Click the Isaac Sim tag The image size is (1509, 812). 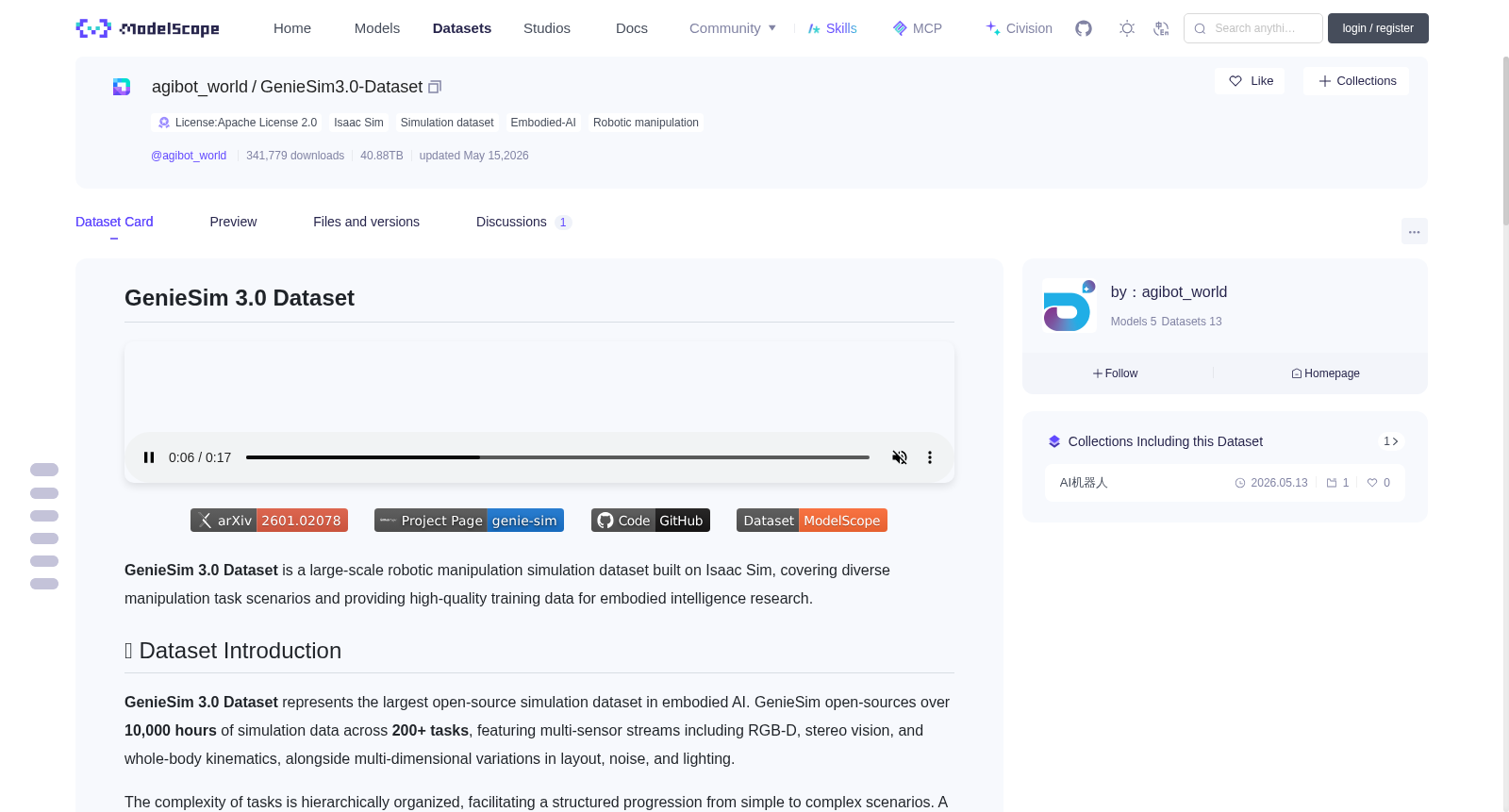pyautogui.click(x=358, y=123)
